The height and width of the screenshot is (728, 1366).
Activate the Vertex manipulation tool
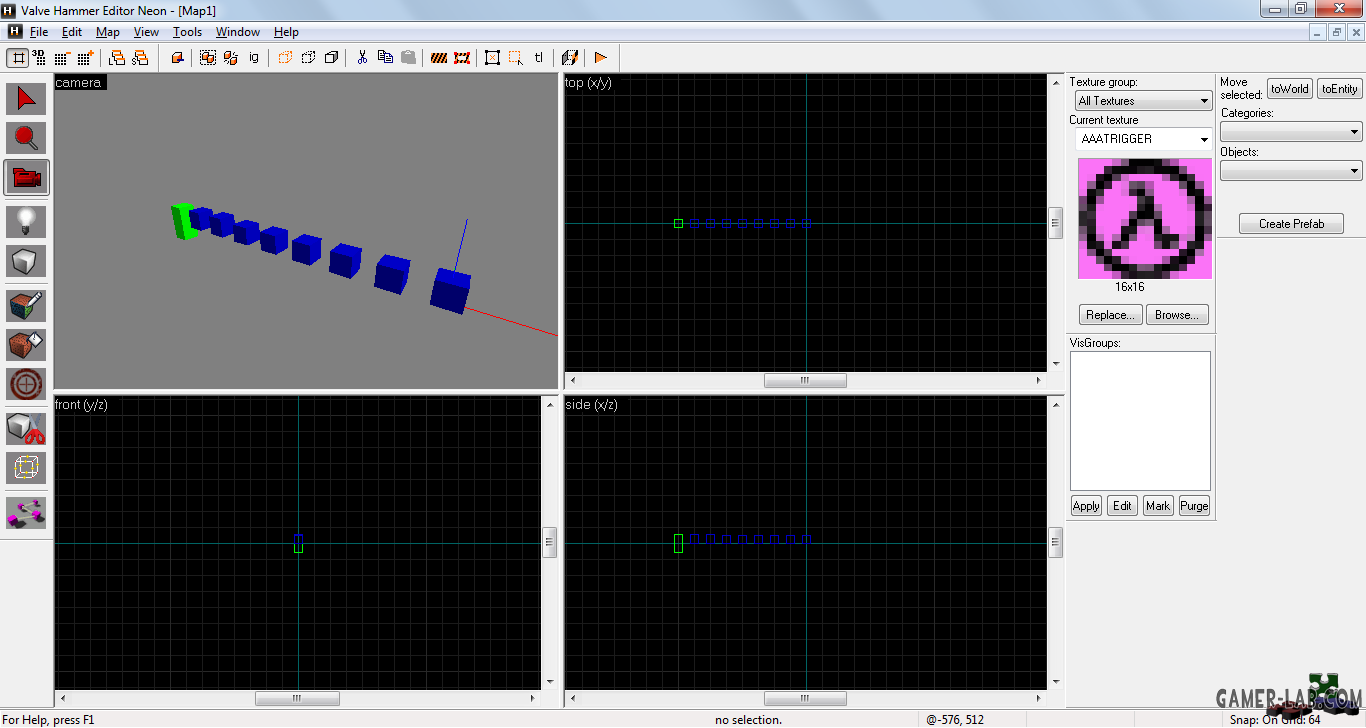click(26, 468)
